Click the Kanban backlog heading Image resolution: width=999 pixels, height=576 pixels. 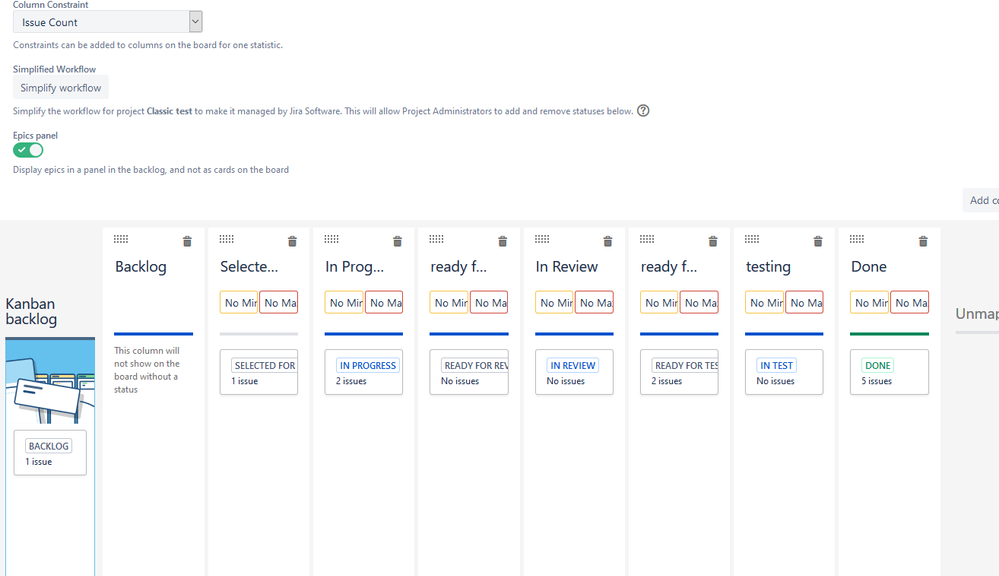pyautogui.click(x=31, y=312)
